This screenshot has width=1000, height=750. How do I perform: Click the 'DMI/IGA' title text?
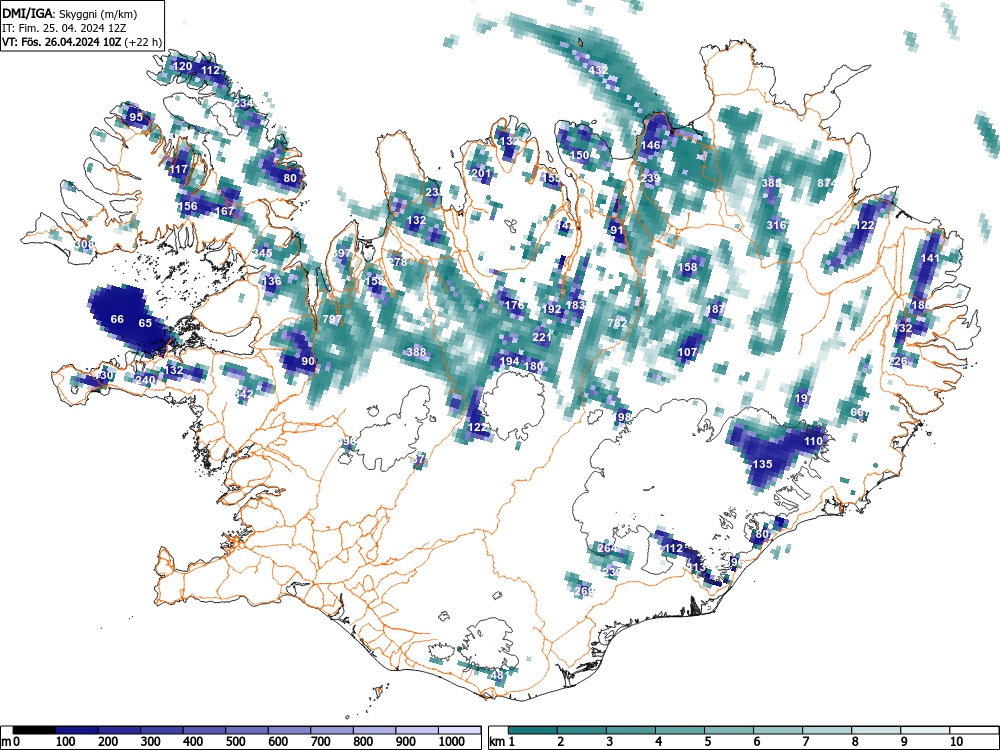26,13
